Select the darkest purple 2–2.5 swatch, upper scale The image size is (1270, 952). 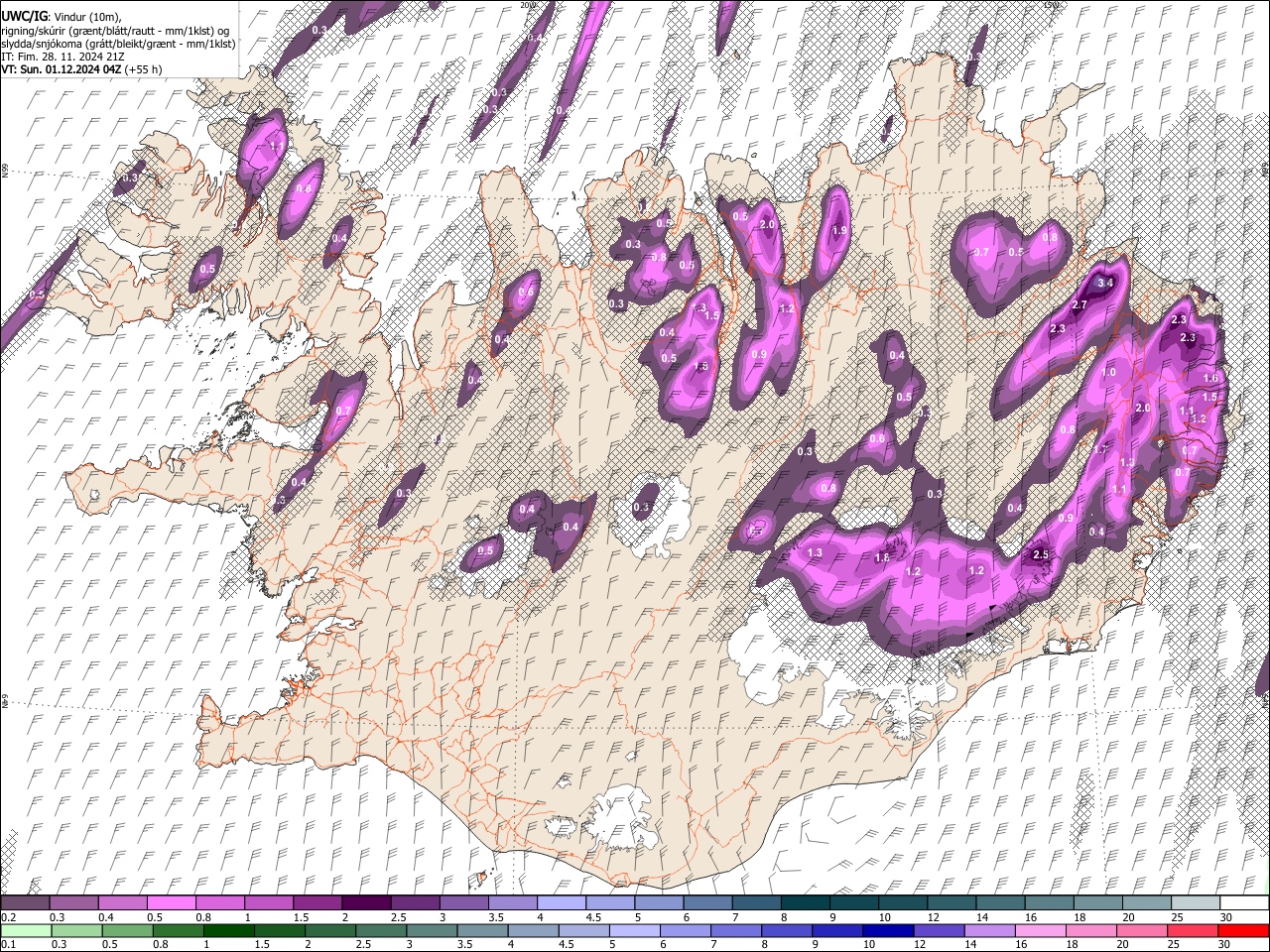tap(366, 903)
